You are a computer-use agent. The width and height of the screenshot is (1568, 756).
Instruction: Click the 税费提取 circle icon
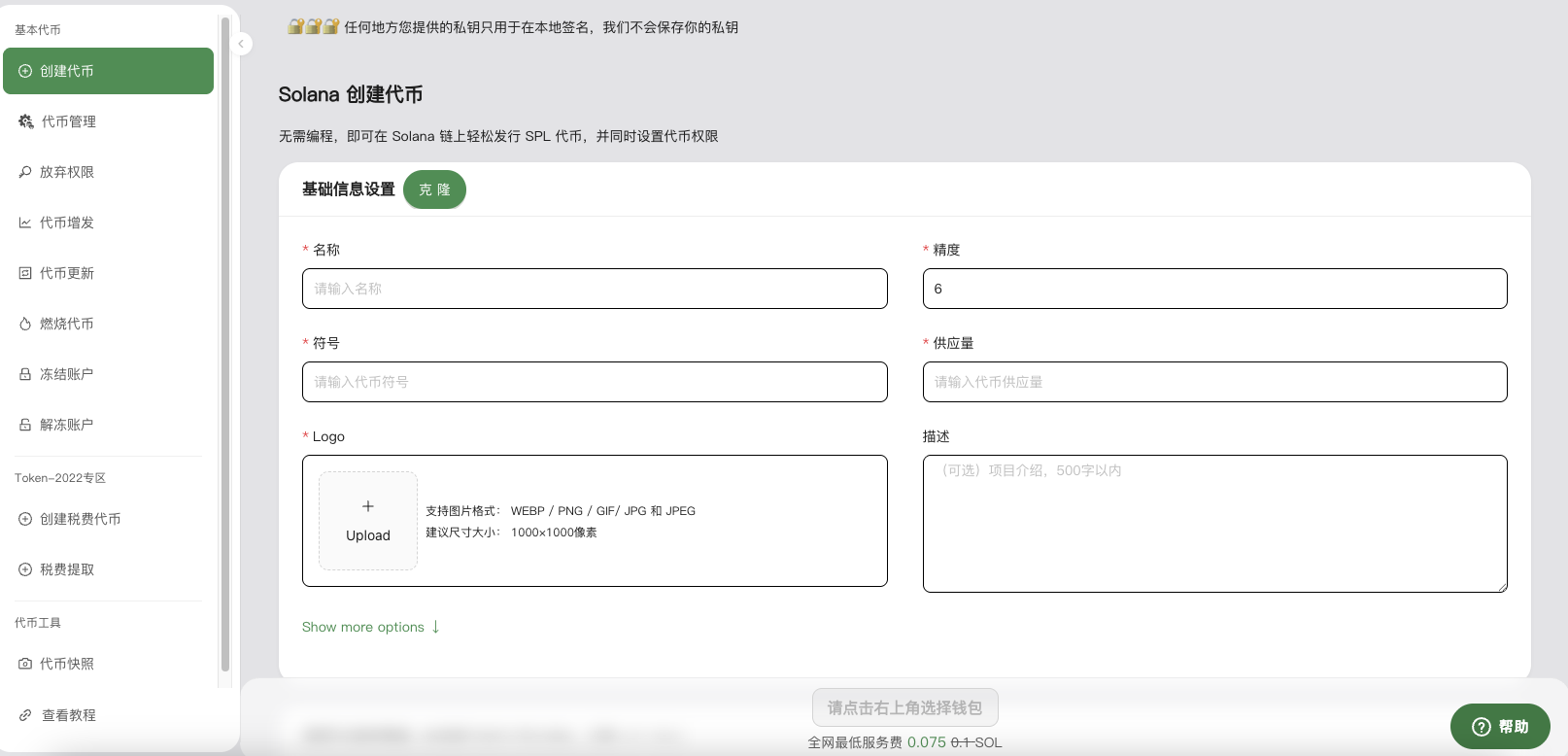(25, 569)
